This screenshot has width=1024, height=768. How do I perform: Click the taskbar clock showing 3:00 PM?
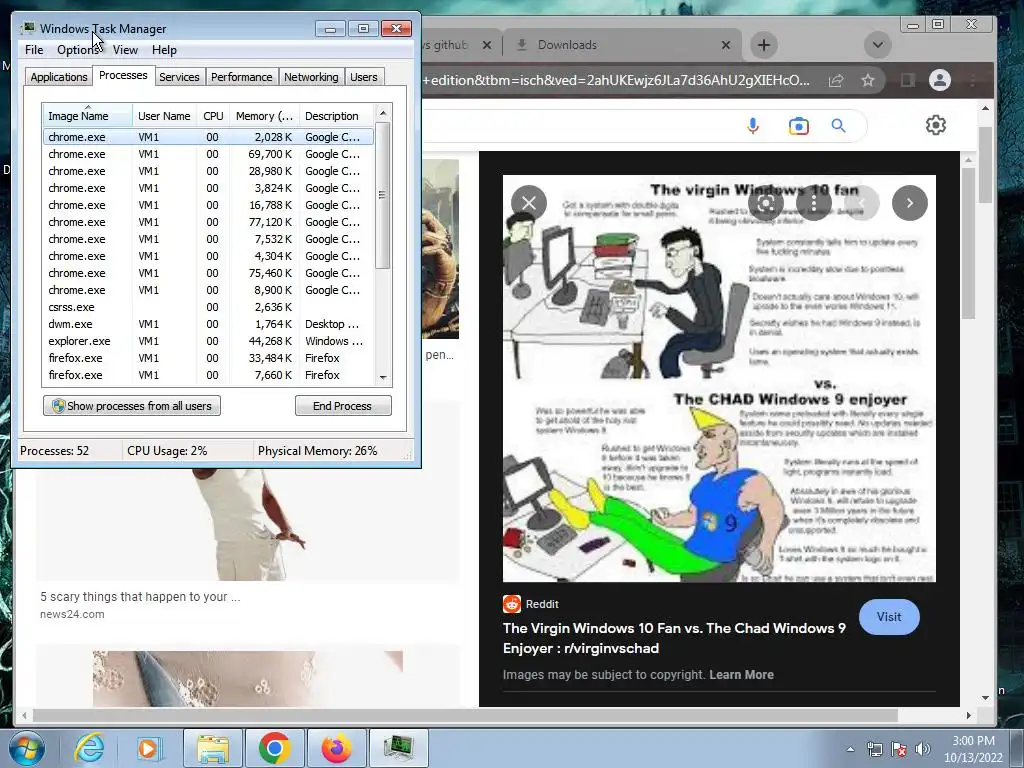[973, 749]
